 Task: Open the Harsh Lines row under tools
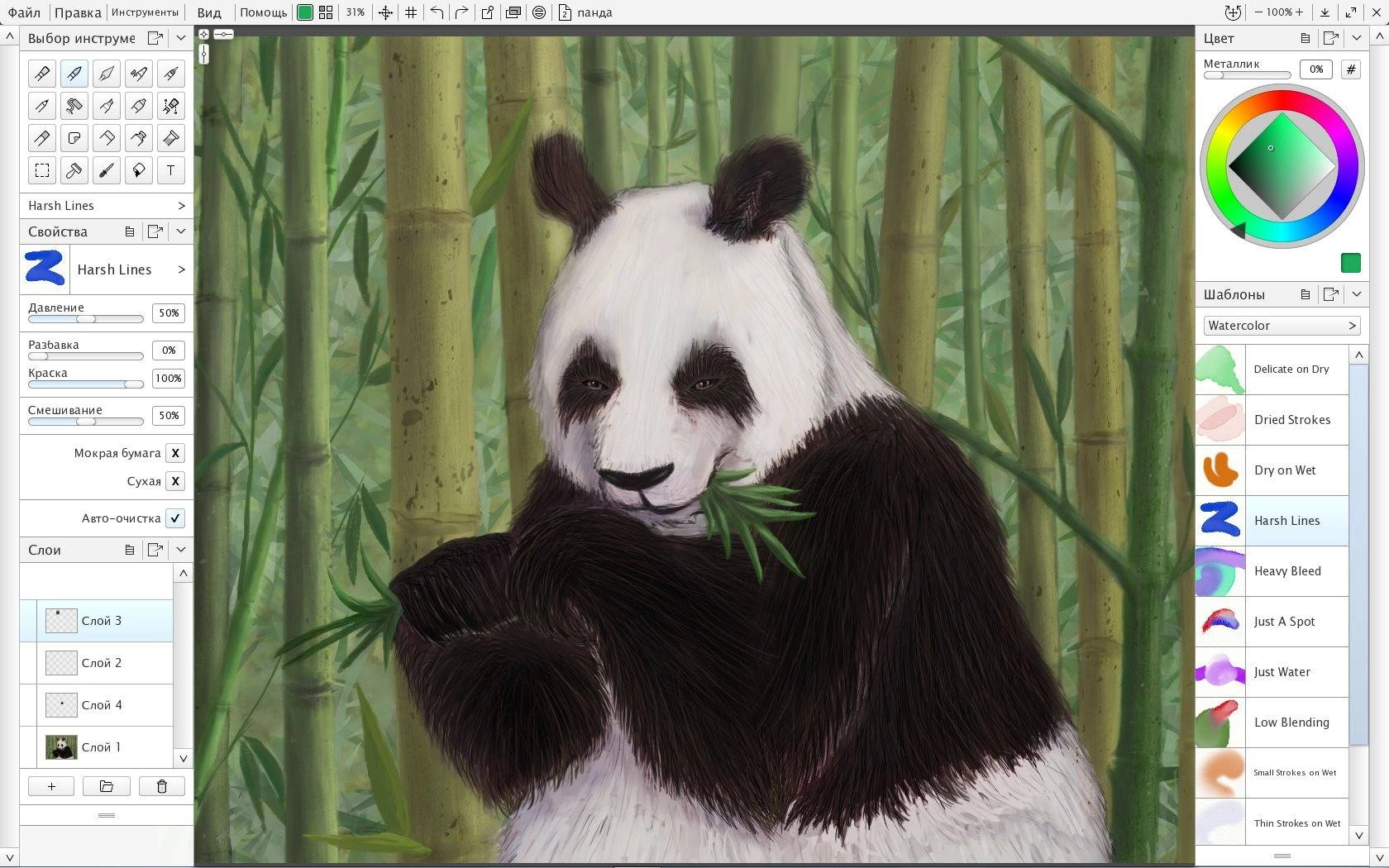[107, 206]
